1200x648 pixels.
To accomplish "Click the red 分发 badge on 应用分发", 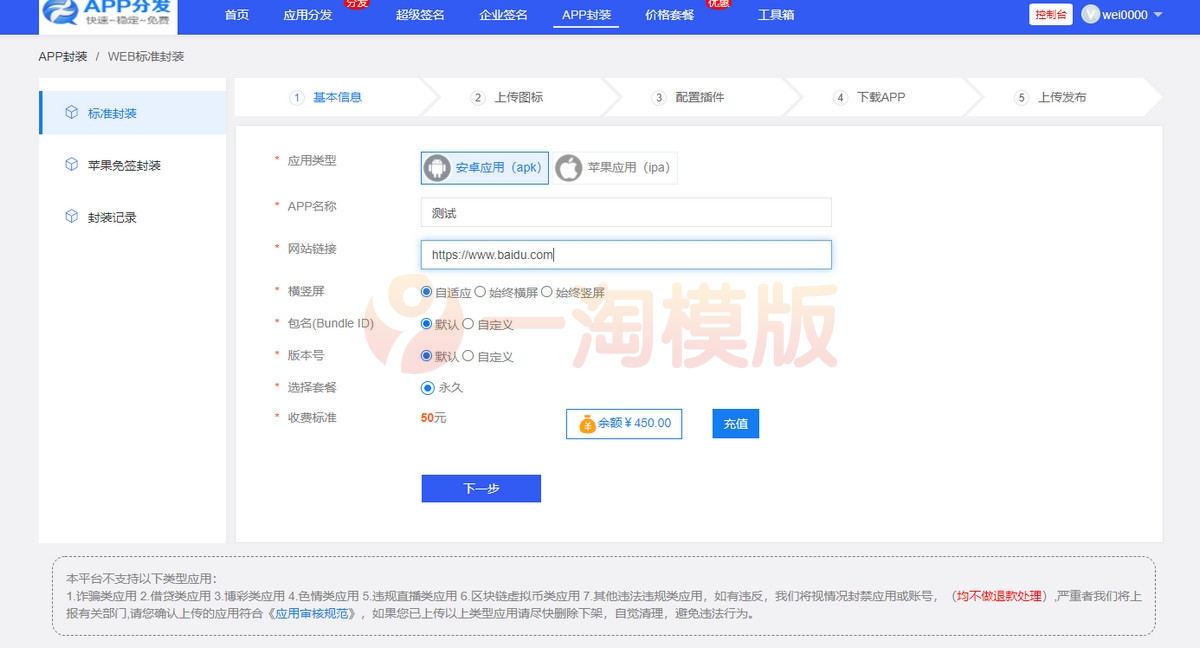I will coord(355,4).
